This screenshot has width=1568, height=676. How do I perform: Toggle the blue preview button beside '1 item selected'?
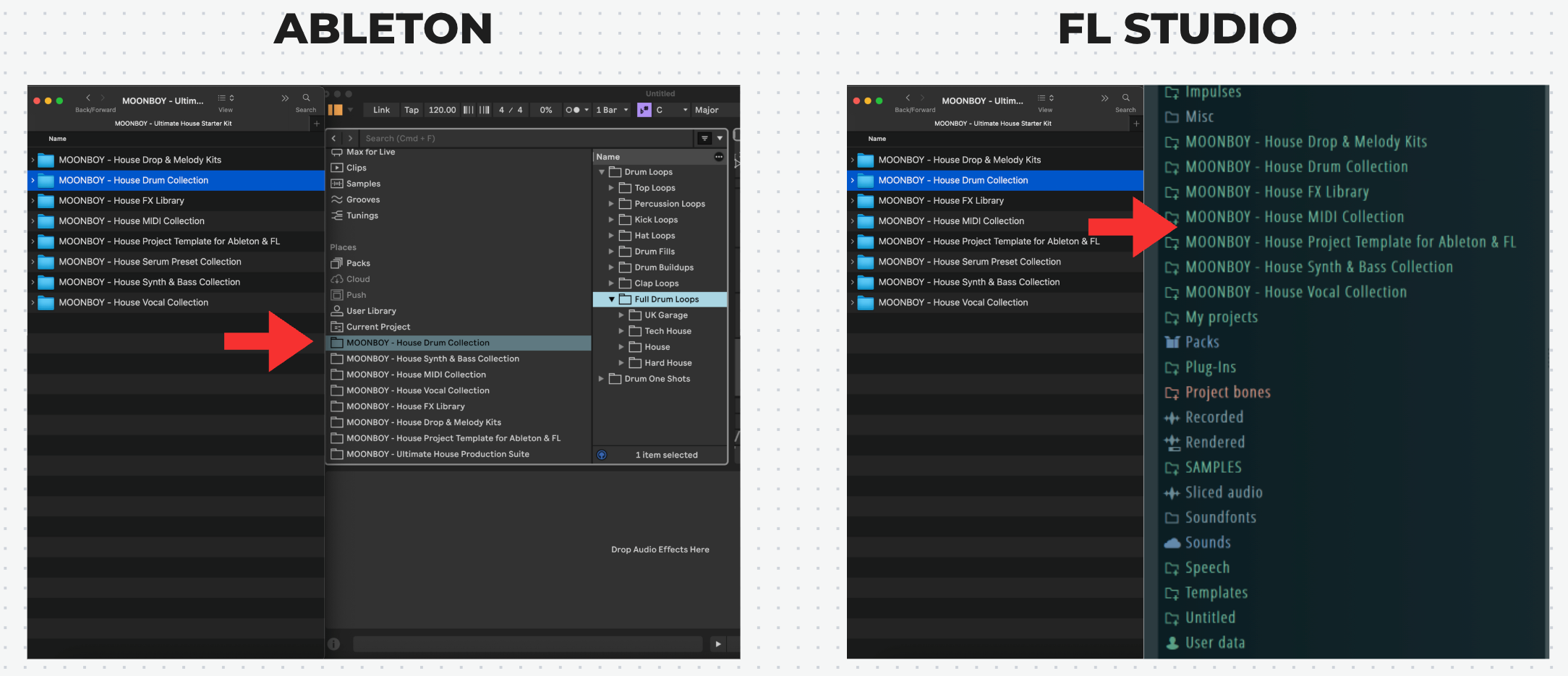pos(602,455)
